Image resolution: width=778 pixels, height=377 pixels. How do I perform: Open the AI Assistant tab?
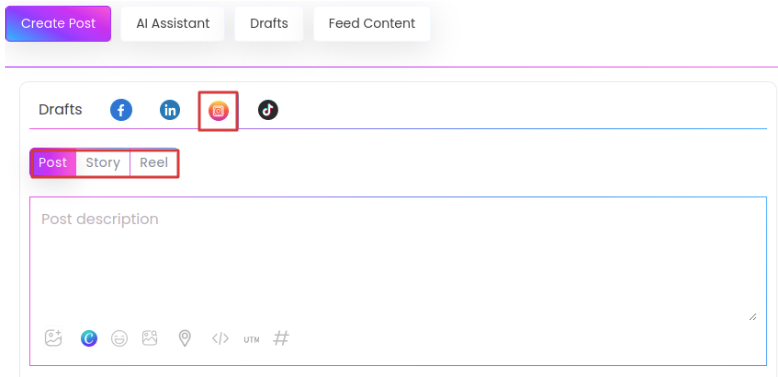173,24
